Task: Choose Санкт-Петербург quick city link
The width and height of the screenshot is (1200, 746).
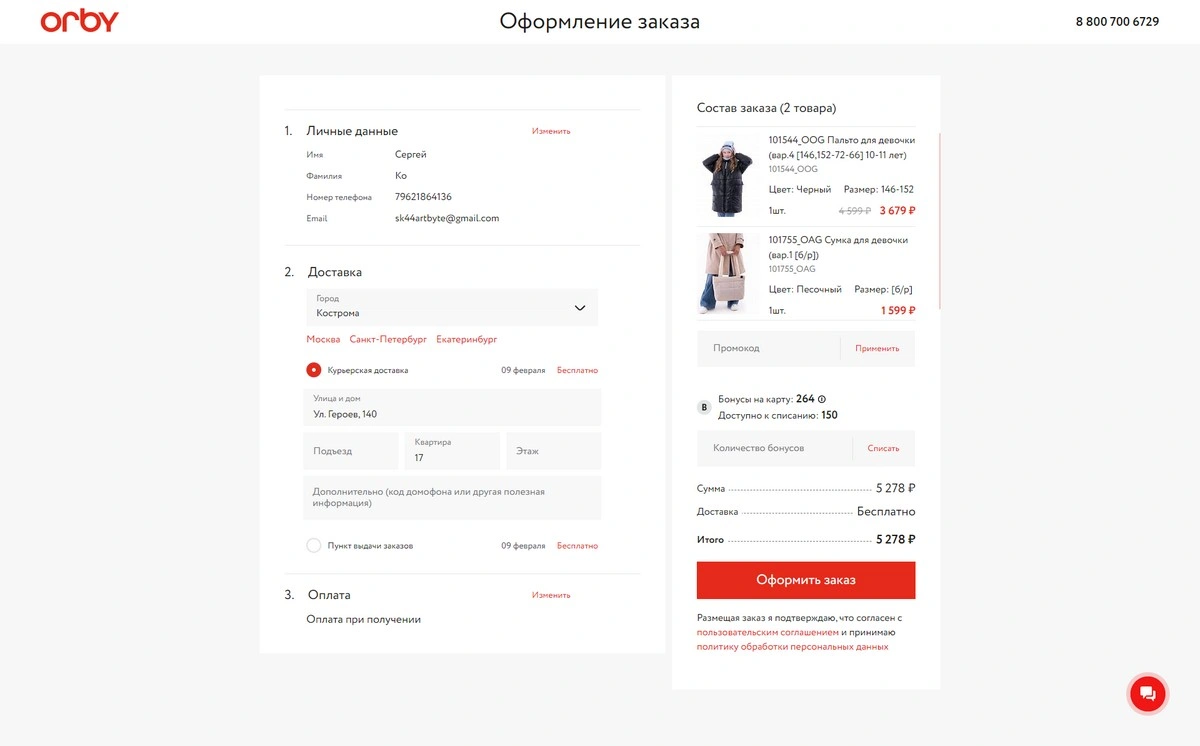Action: click(388, 339)
